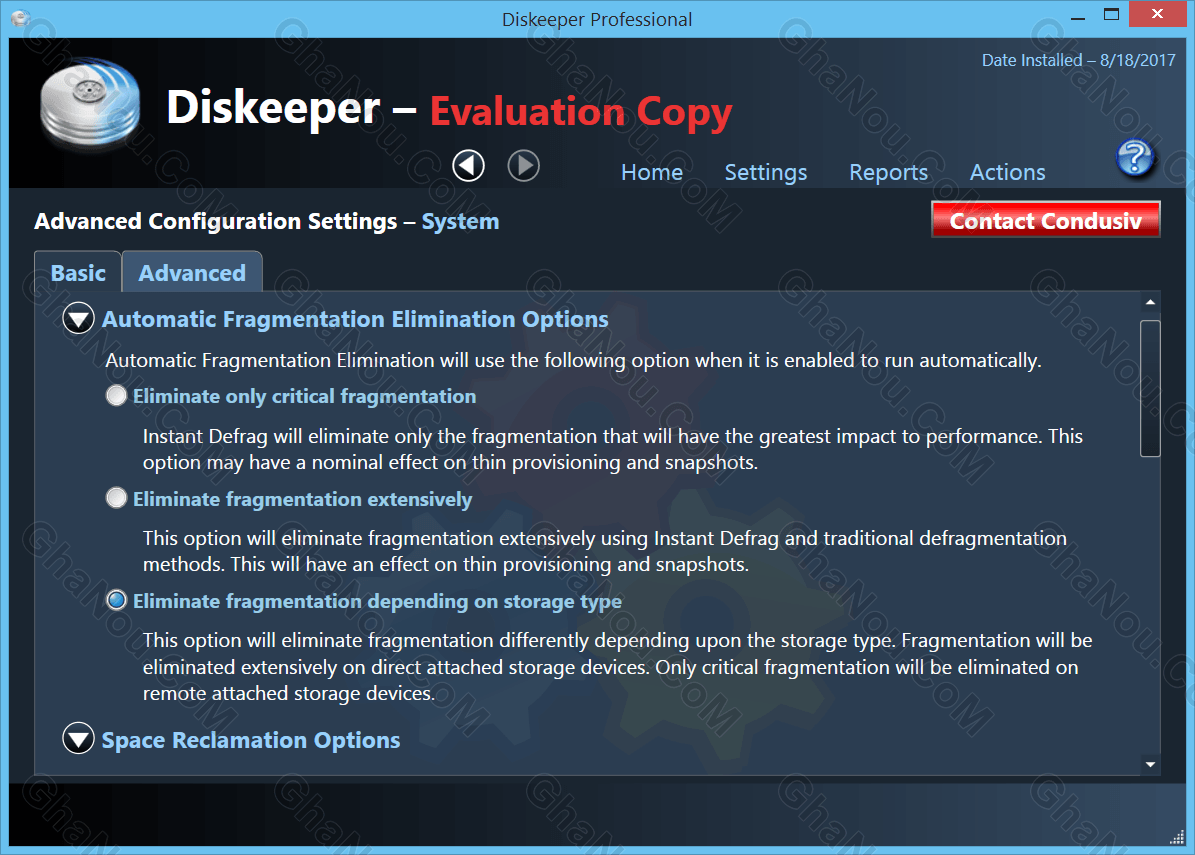
Task: Close the Diskeeper Professional window
Action: [1157, 14]
